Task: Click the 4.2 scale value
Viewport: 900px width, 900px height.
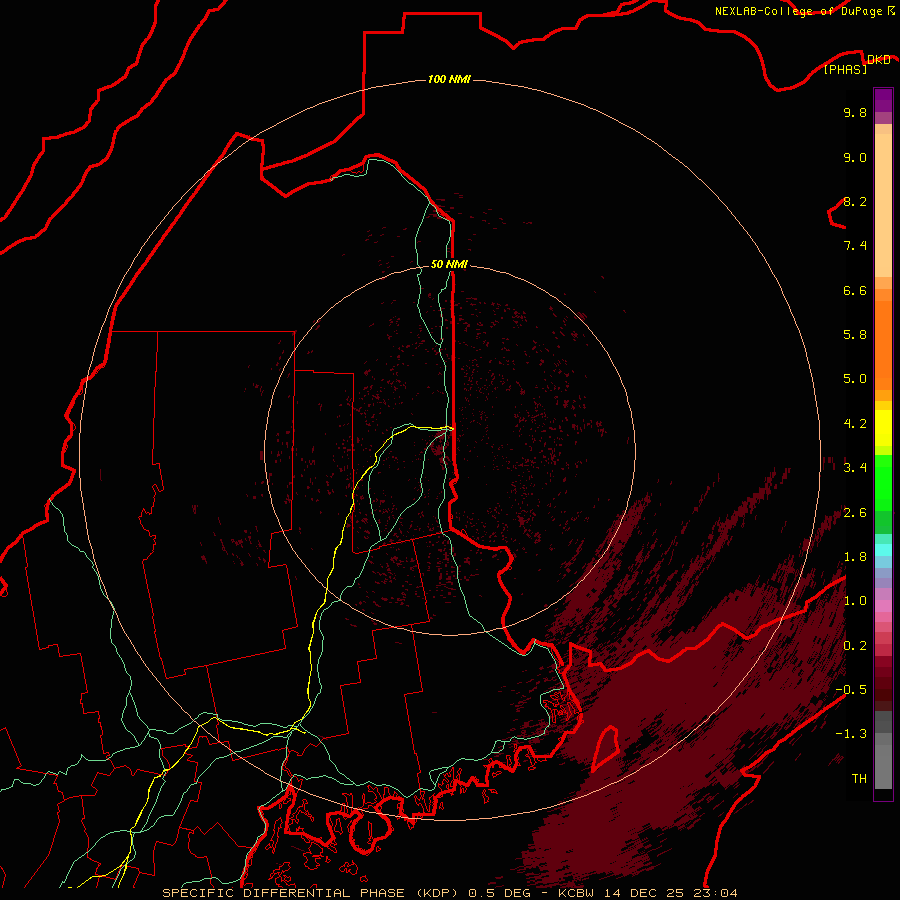Action: coord(855,424)
